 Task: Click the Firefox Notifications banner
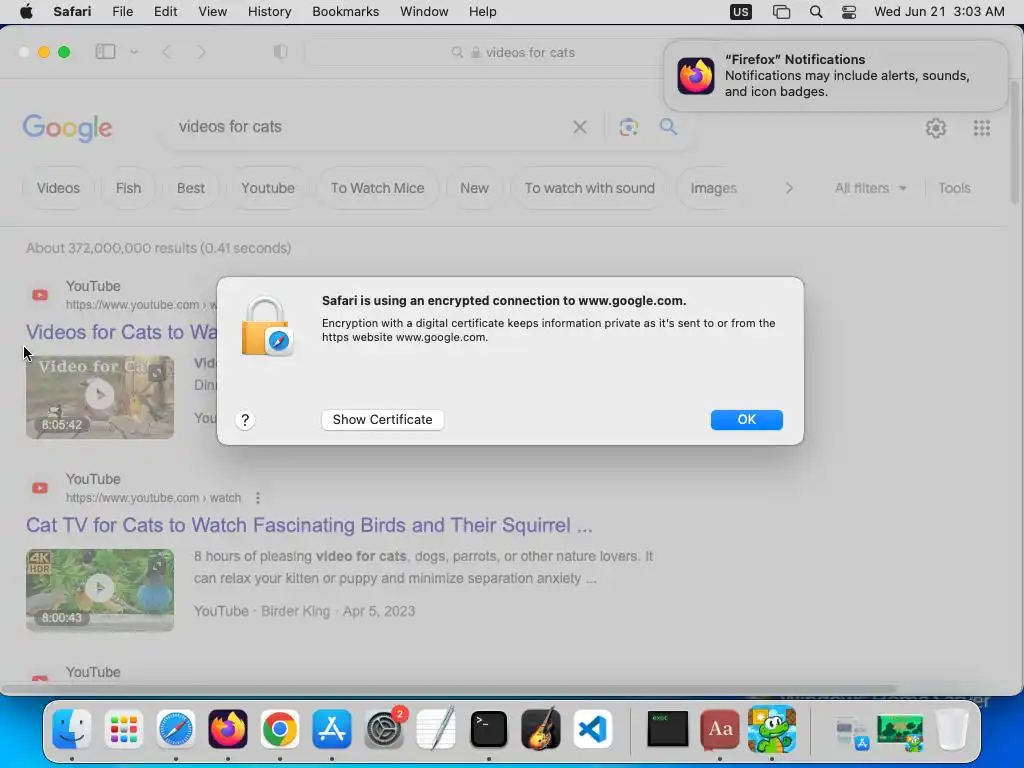tap(836, 76)
